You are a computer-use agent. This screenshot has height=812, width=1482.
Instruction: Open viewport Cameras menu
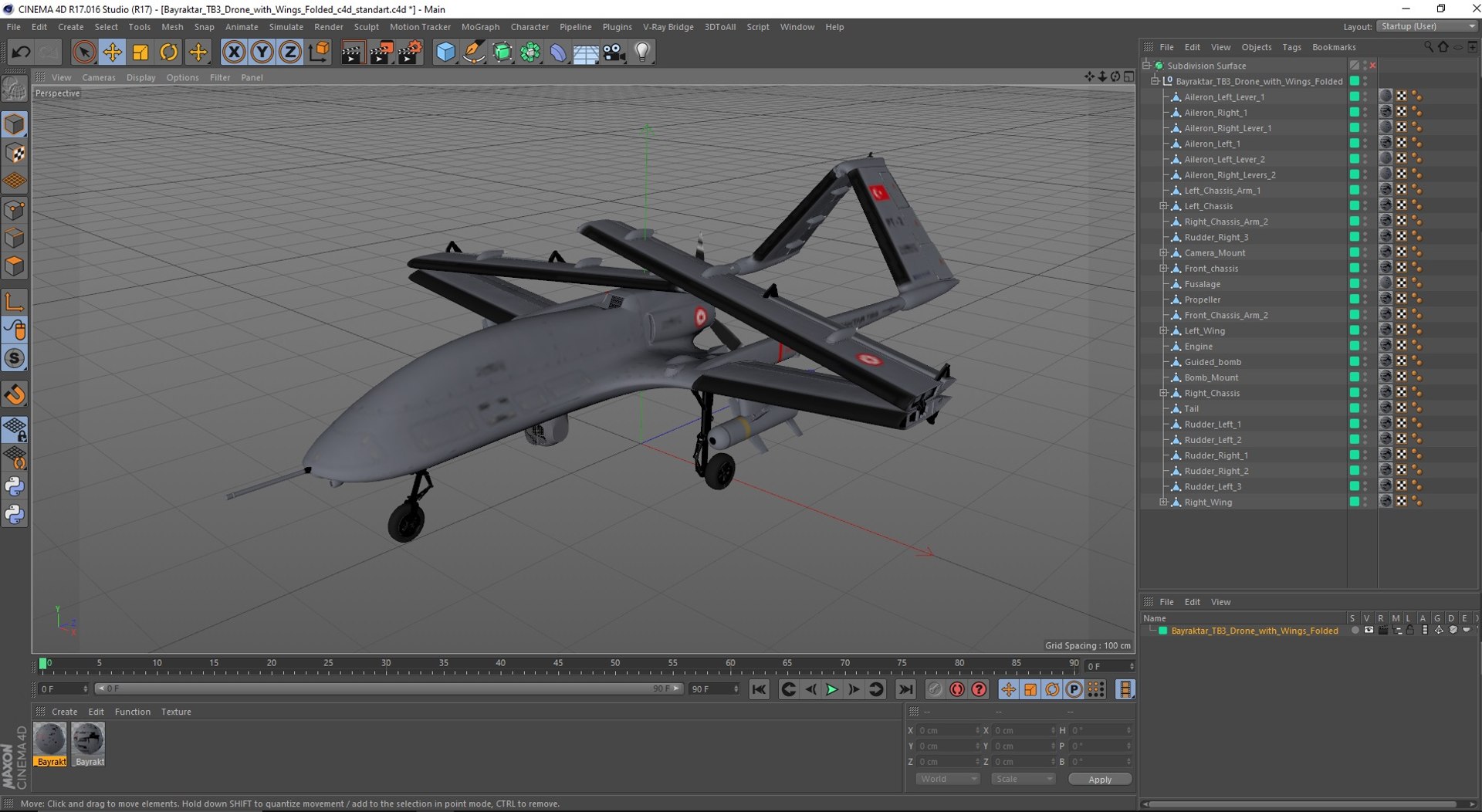click(x=99, y=77)
